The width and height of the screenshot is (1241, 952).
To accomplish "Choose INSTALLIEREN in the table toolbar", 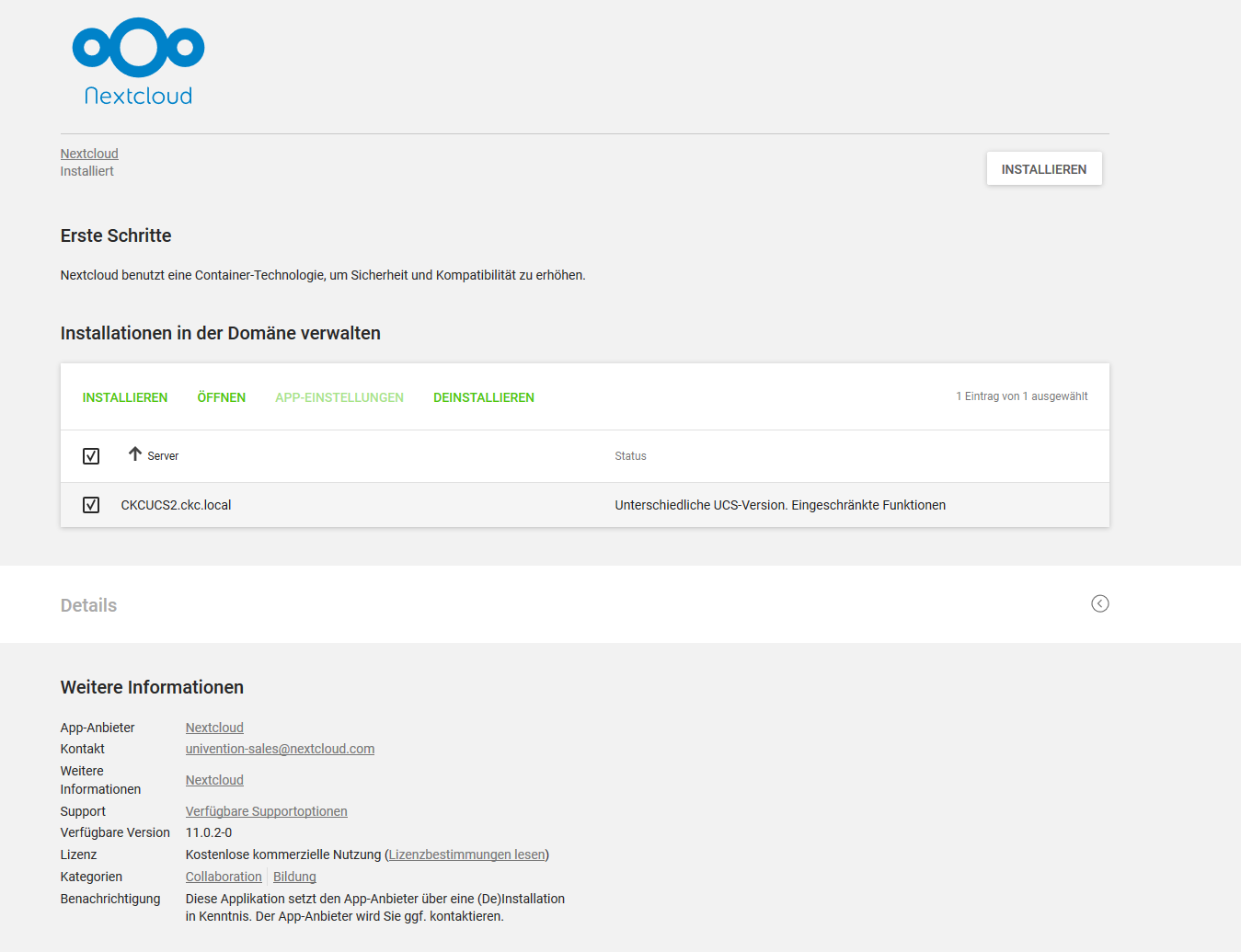I will tap(125, 397).
